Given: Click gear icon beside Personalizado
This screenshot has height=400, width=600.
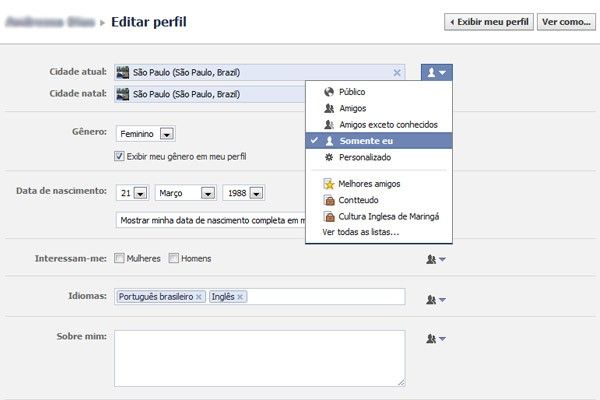Looking at the screenshot, I should [x=329, y=157].
